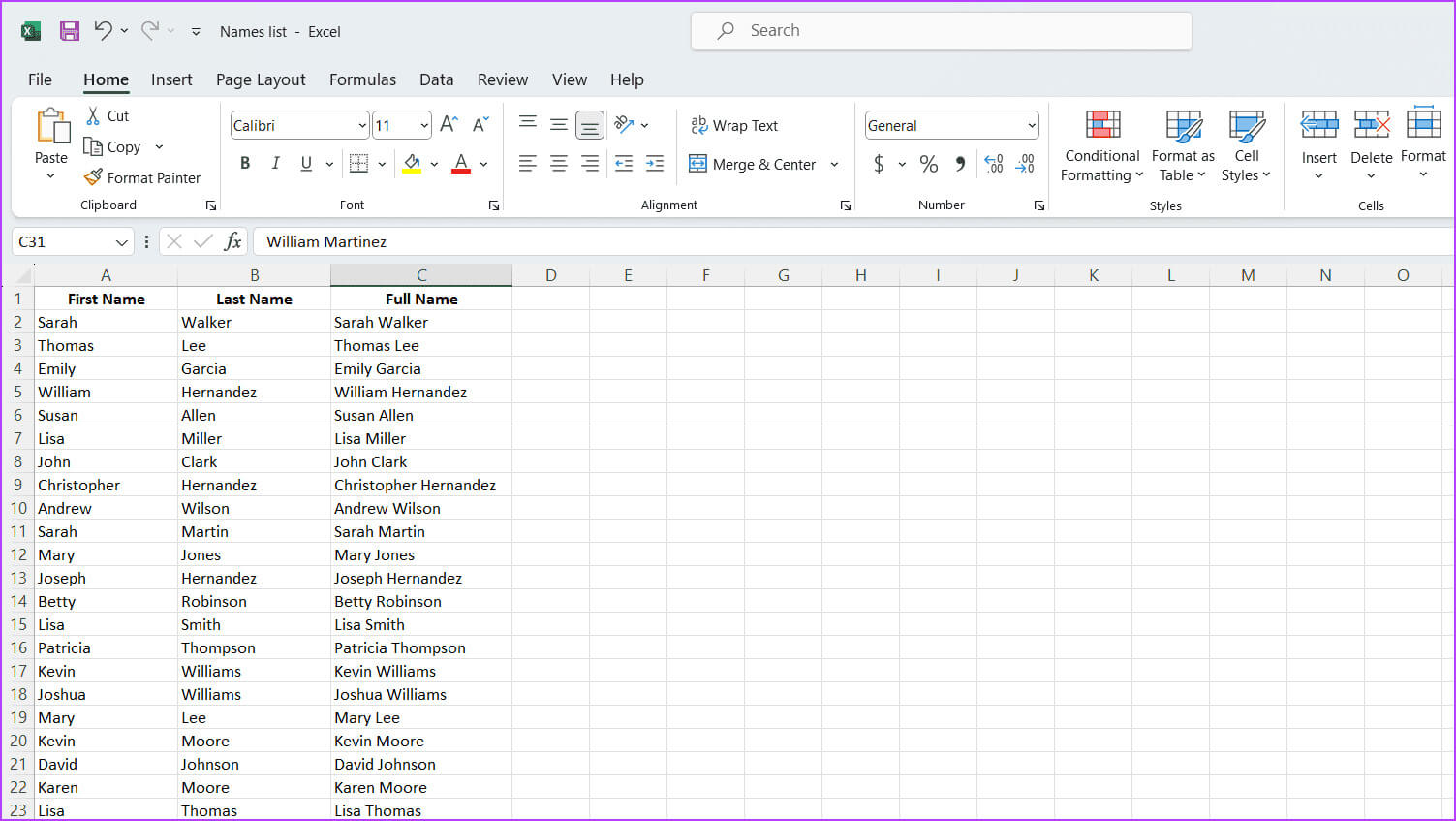Click the Paste button
The height and width of the screenshot is (821, 1456).
[x=51, y=138]
